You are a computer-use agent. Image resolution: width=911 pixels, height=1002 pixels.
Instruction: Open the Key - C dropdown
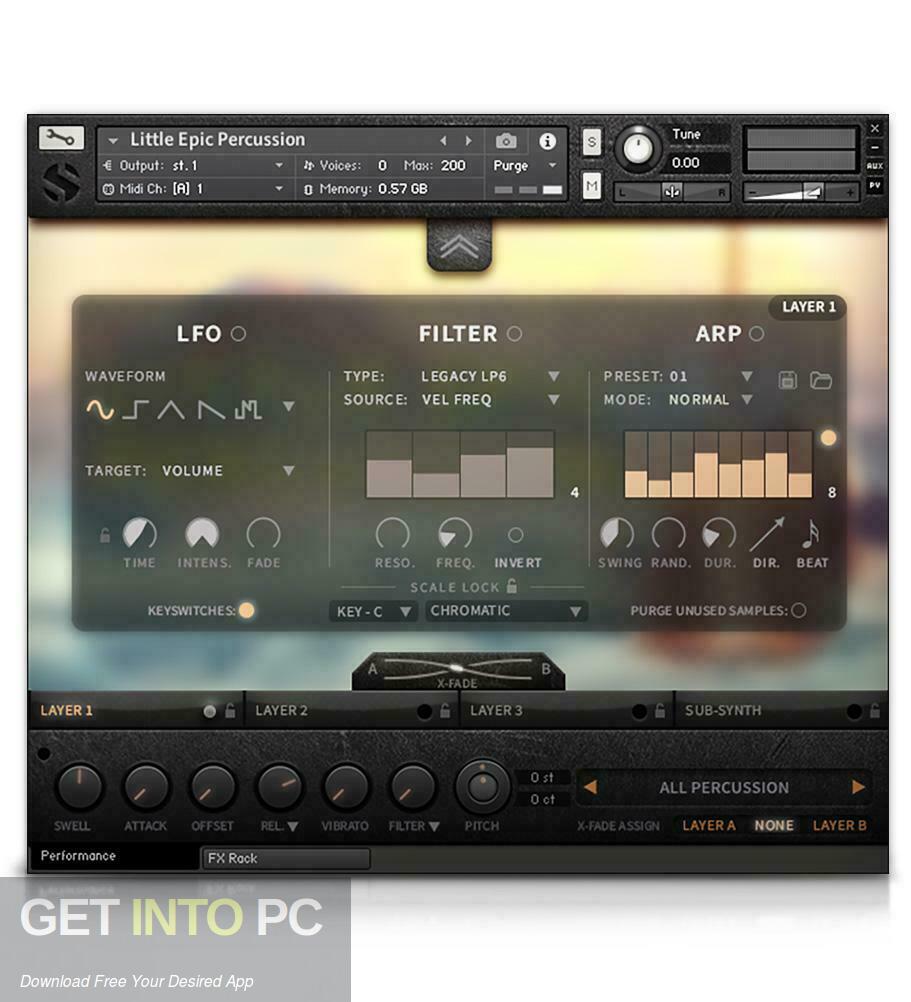click(373, 612)
